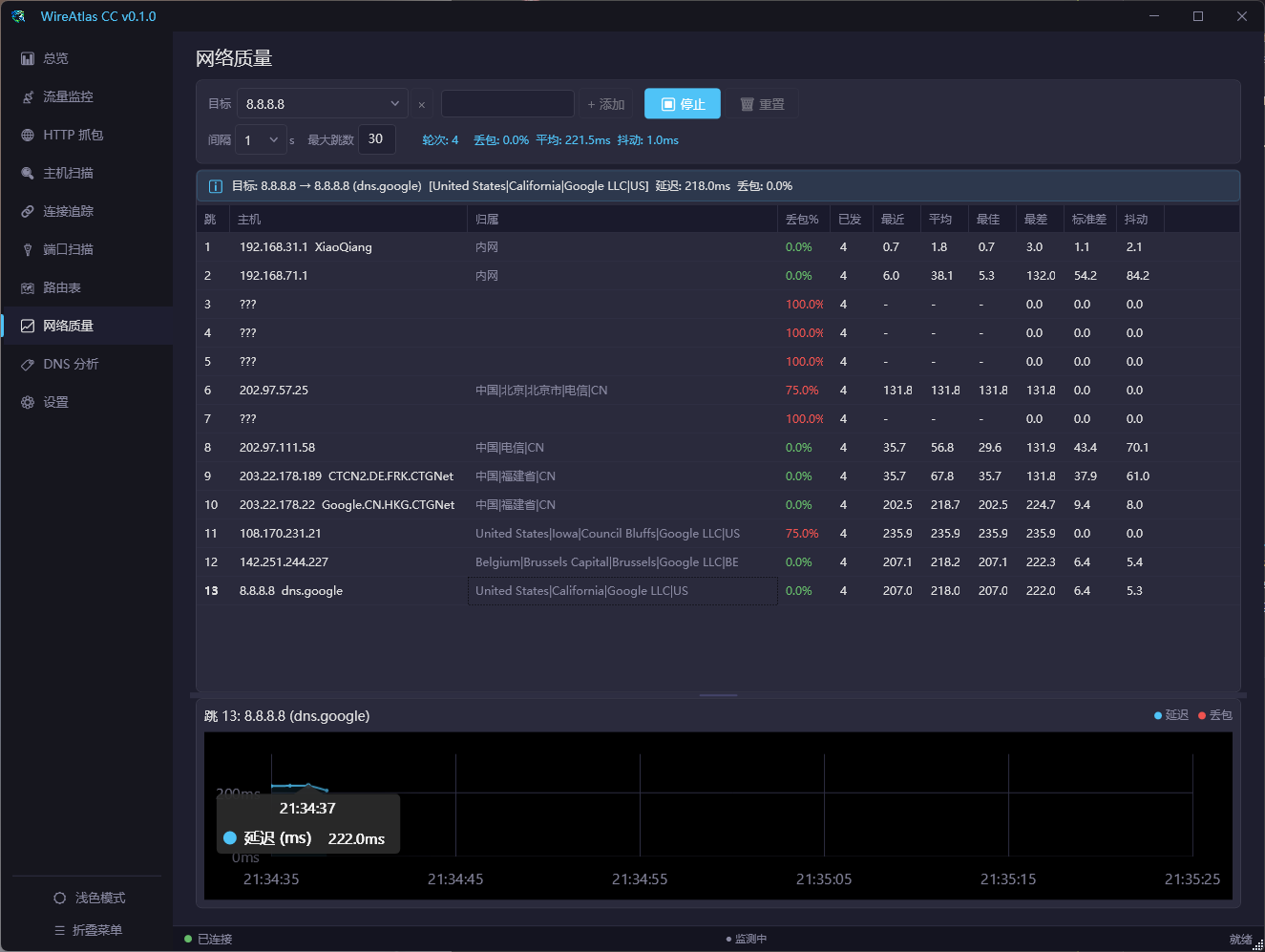Toggle 延迟 series in chart legend
This screenshot has height=952, width=1265.
click(x=1171, y=715)
